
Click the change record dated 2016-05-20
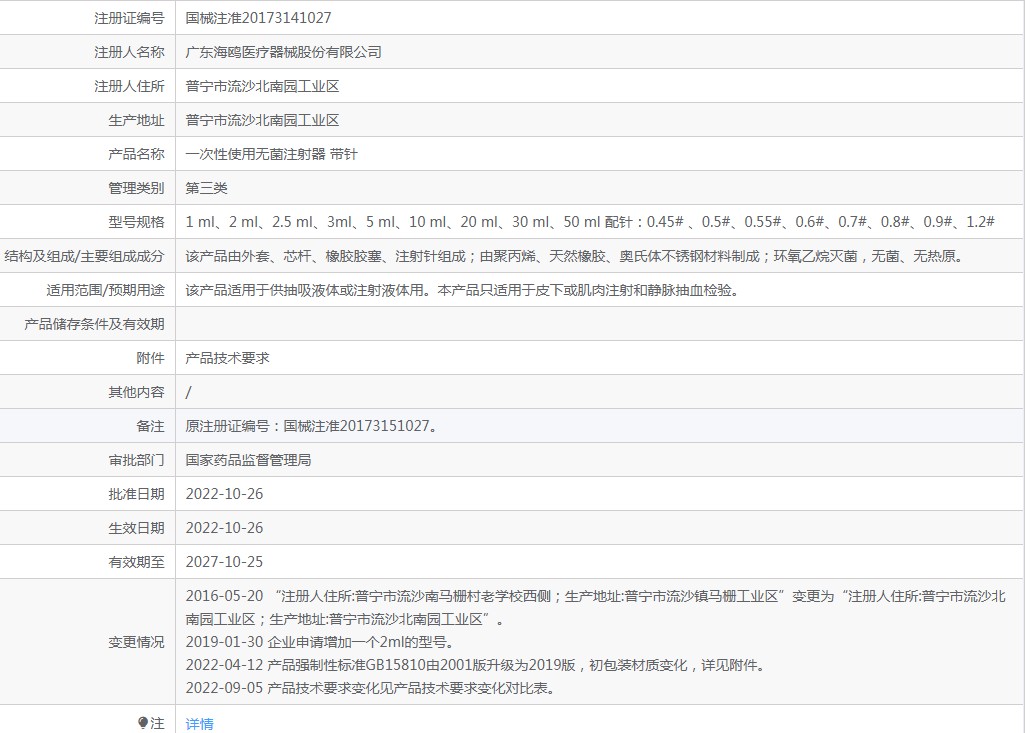tap(595, 608)
